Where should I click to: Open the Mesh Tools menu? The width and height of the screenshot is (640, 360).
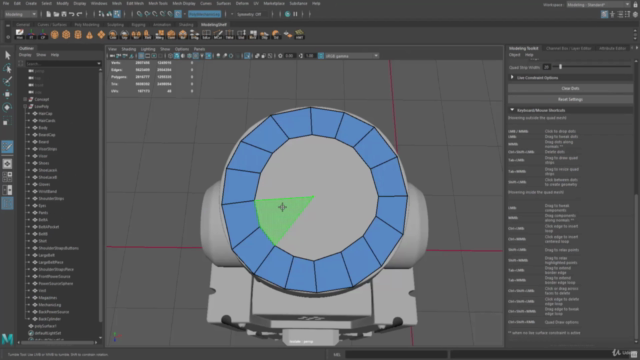[x=158, y=3]
